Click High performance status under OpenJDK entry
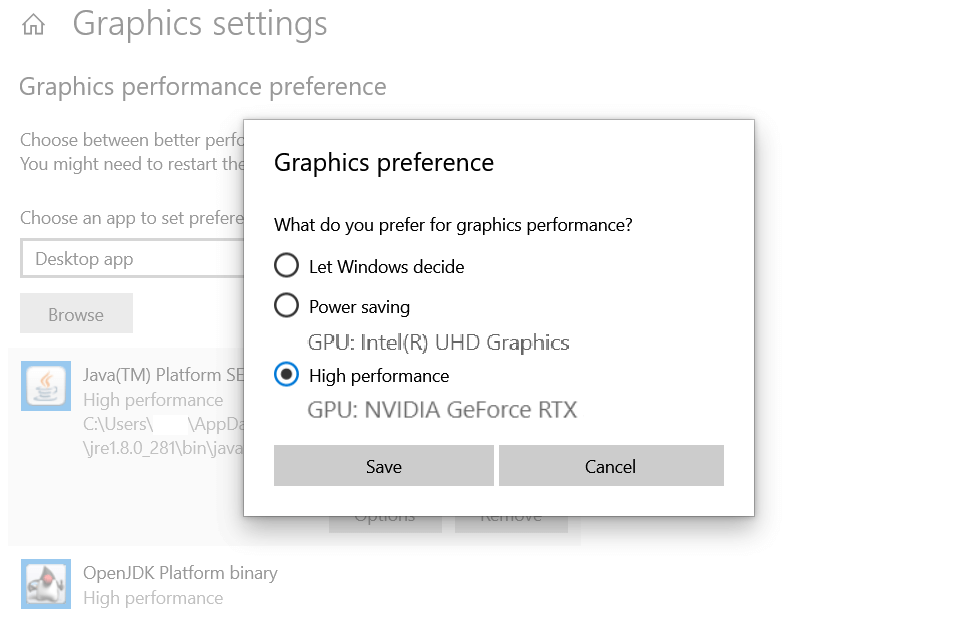 (153, 598)
